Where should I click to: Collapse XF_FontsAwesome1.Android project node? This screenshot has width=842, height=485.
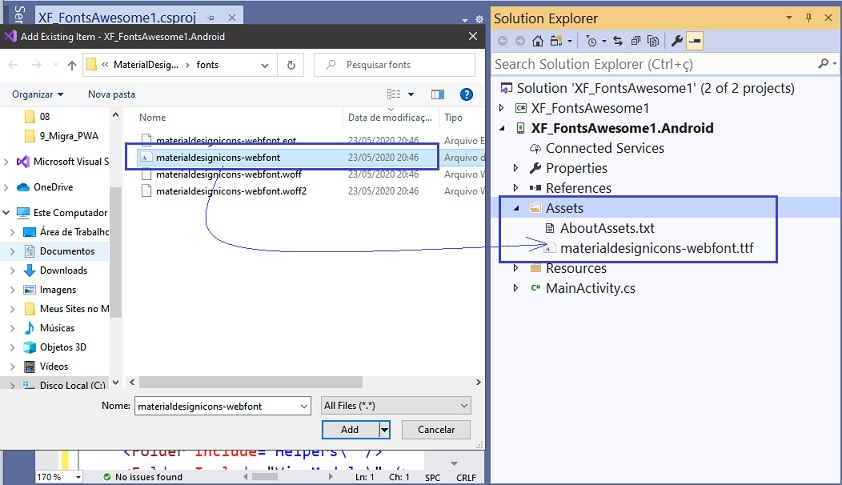[502, 128]
